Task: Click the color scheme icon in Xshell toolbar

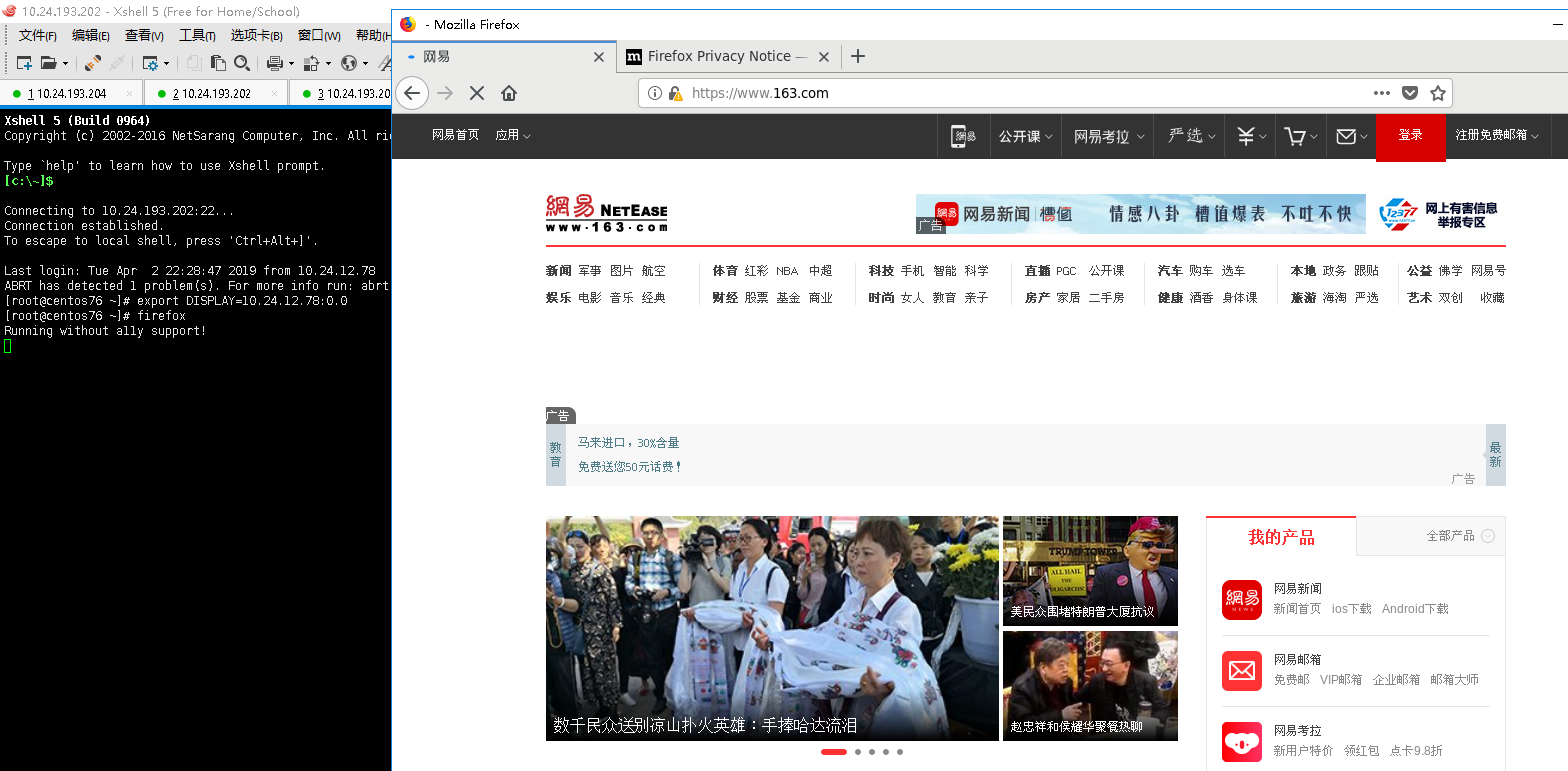Action: click(311, 63)
